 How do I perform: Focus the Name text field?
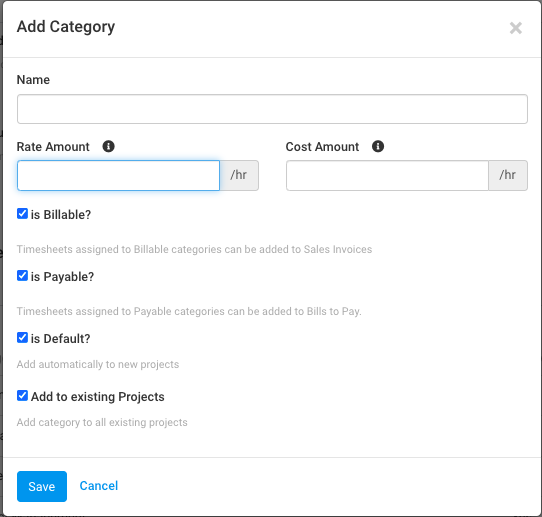tap(272, 109)
